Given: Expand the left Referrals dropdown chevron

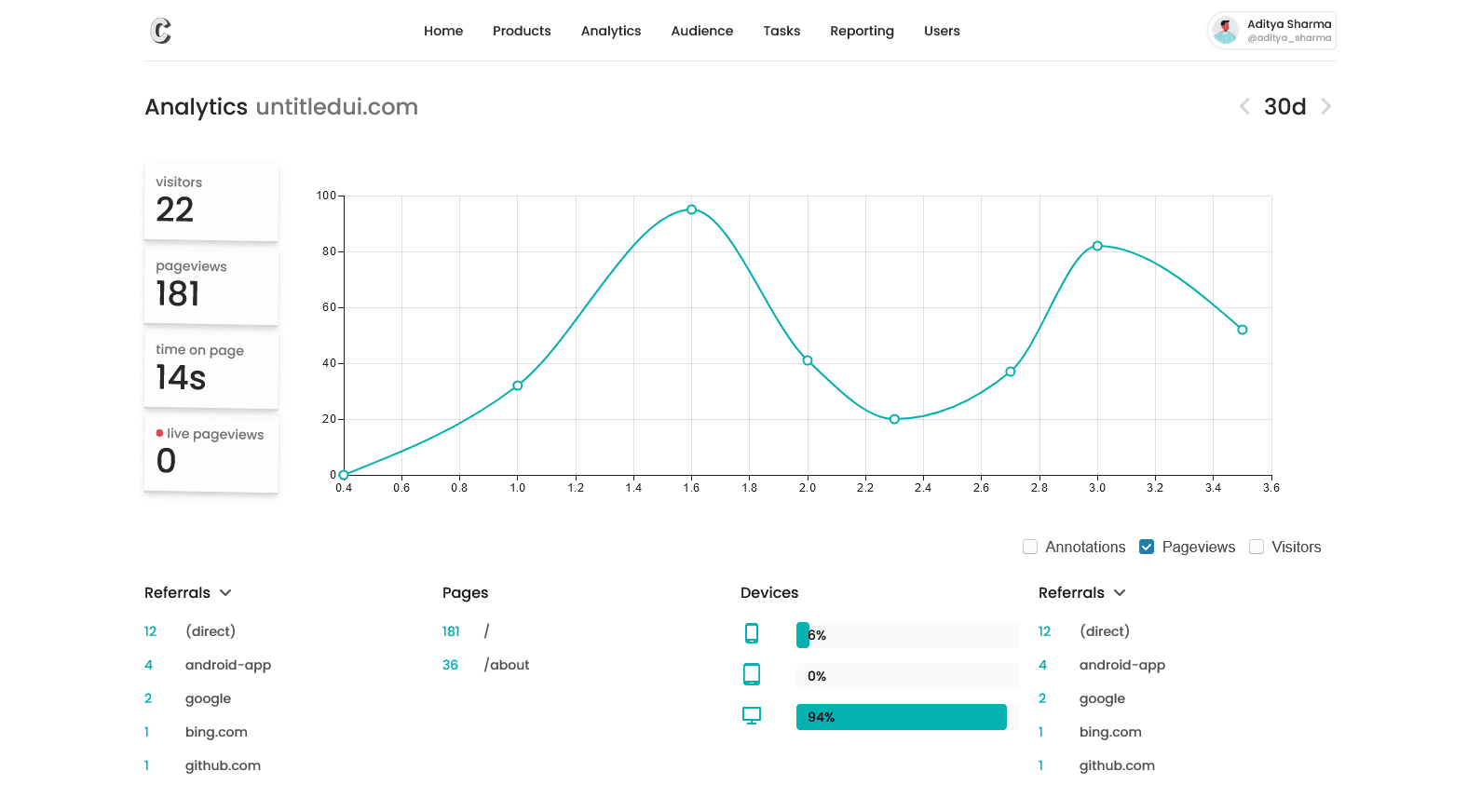Looking at the screenshot, I should (x=225, y=593).
